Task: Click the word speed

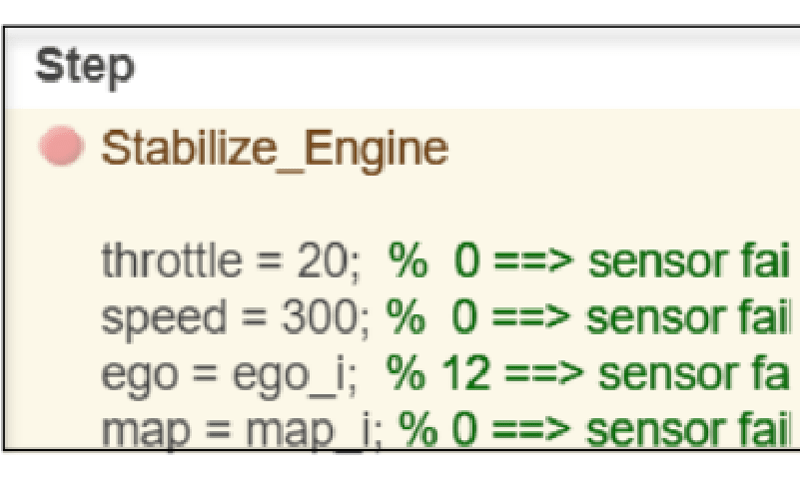Action: [x=163, y=318]
